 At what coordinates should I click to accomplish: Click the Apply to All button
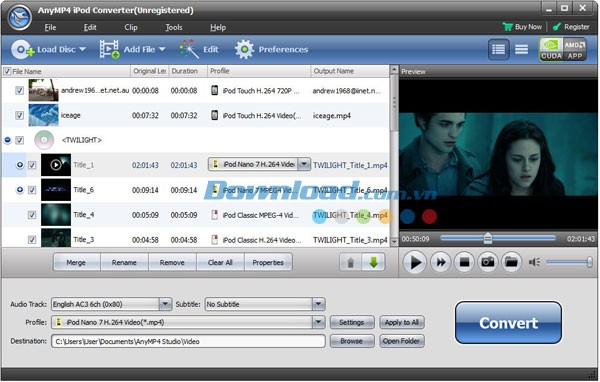click(x=401, y=322)
